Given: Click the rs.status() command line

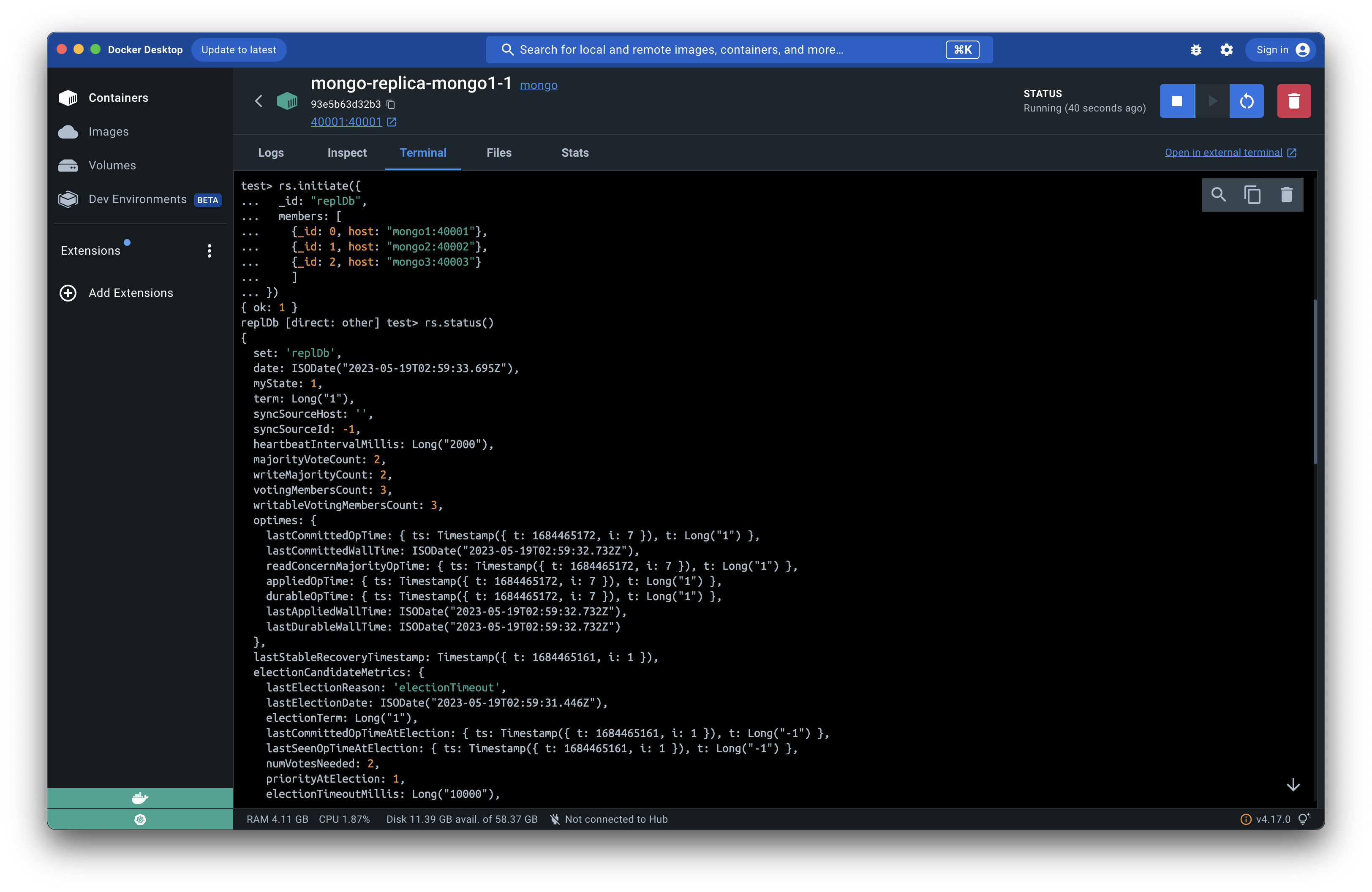Looking at the screenshot, I should 367,323.
